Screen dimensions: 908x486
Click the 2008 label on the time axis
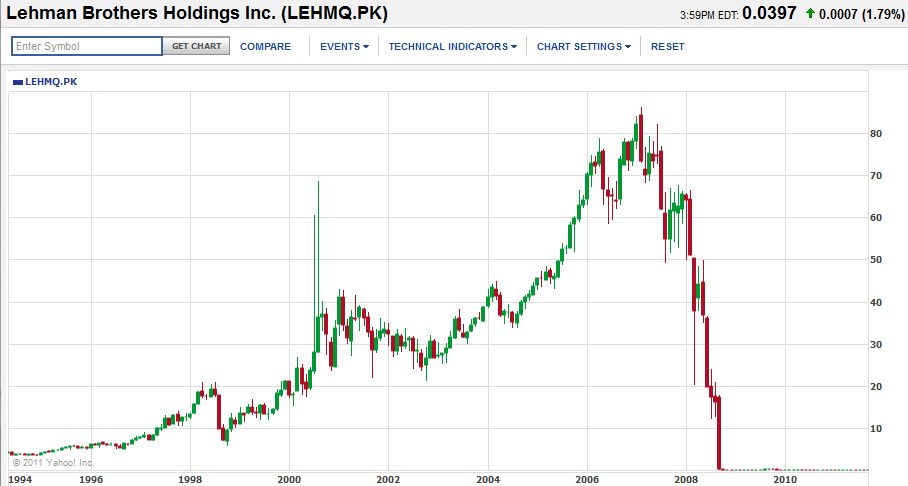(686, 480)
